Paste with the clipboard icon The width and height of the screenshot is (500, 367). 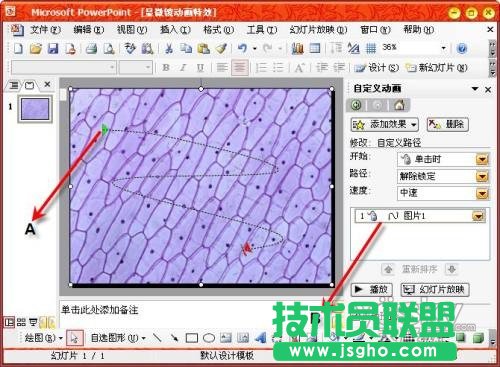pos(203,49)
